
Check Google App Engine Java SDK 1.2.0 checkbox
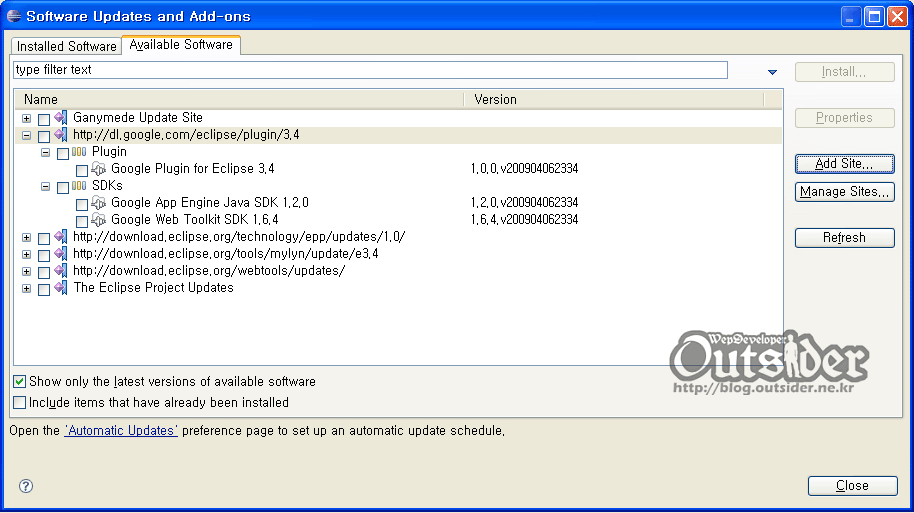82,205
